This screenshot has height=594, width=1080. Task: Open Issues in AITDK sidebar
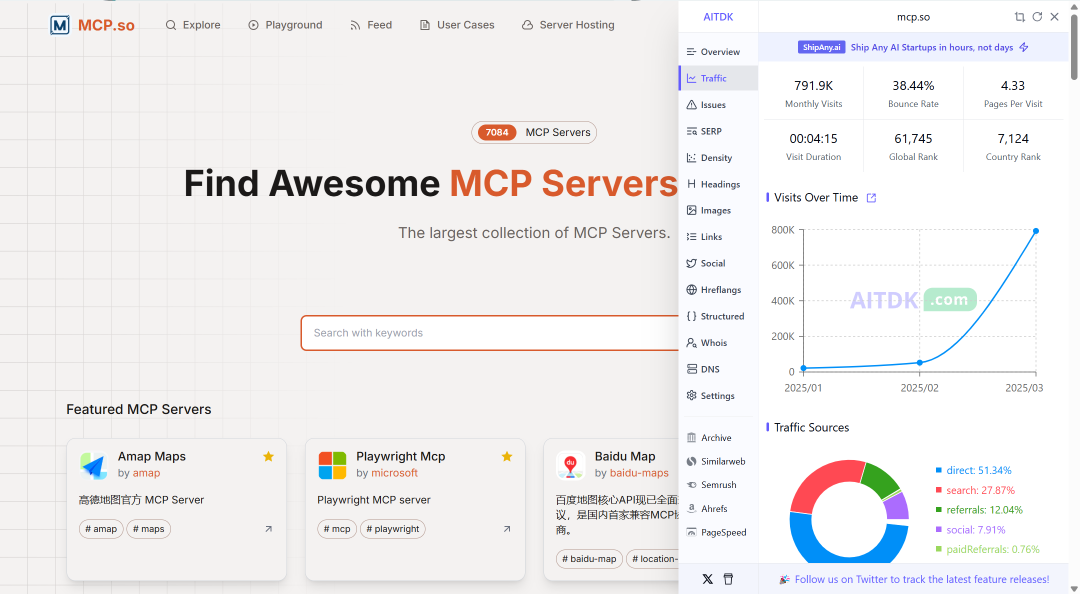tap(718, 105)
